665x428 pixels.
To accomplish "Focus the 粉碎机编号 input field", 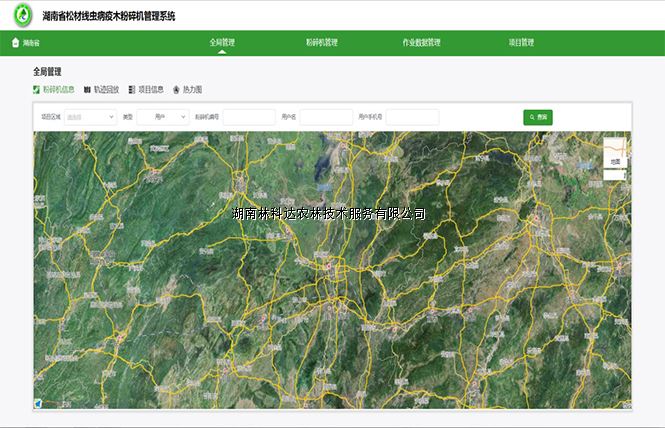I will click(x=249, y=117).
